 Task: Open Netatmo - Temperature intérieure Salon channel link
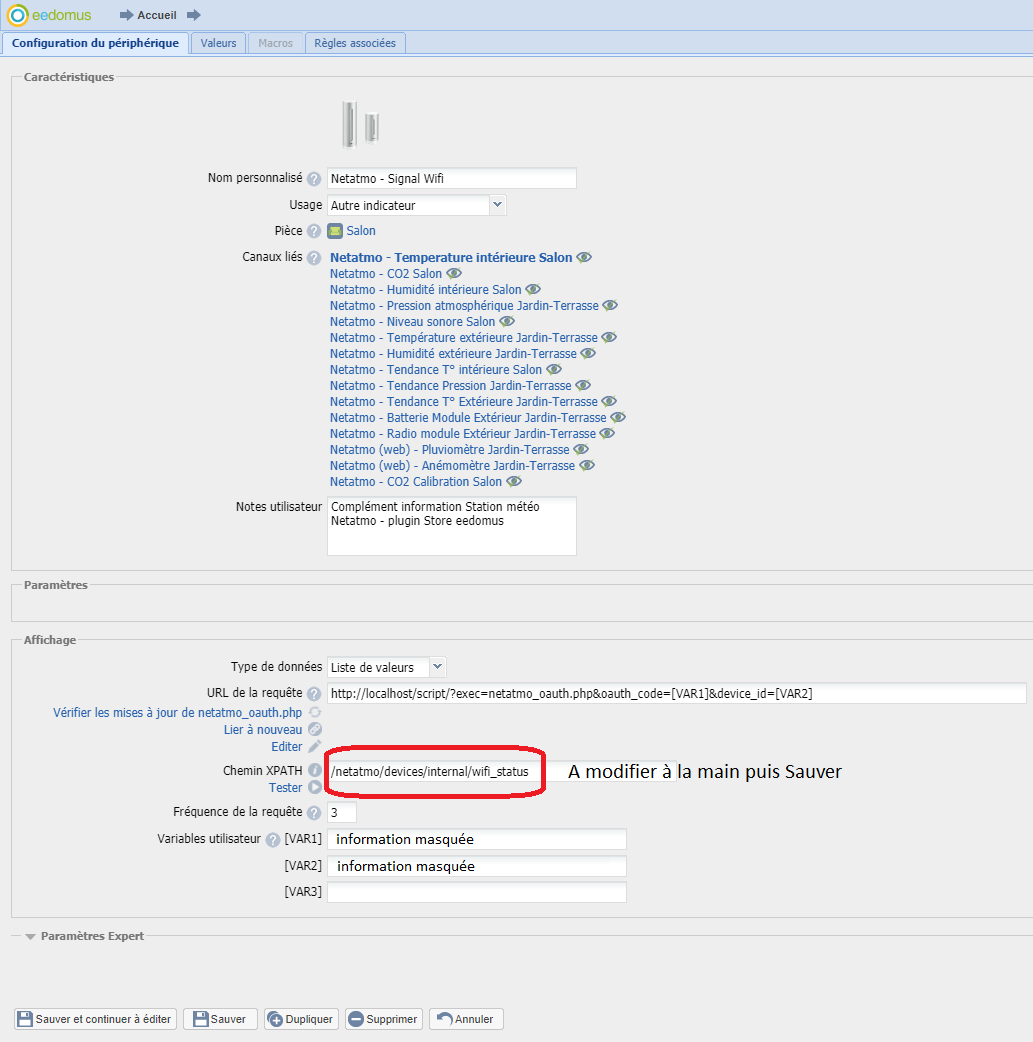tap(451, 258)
